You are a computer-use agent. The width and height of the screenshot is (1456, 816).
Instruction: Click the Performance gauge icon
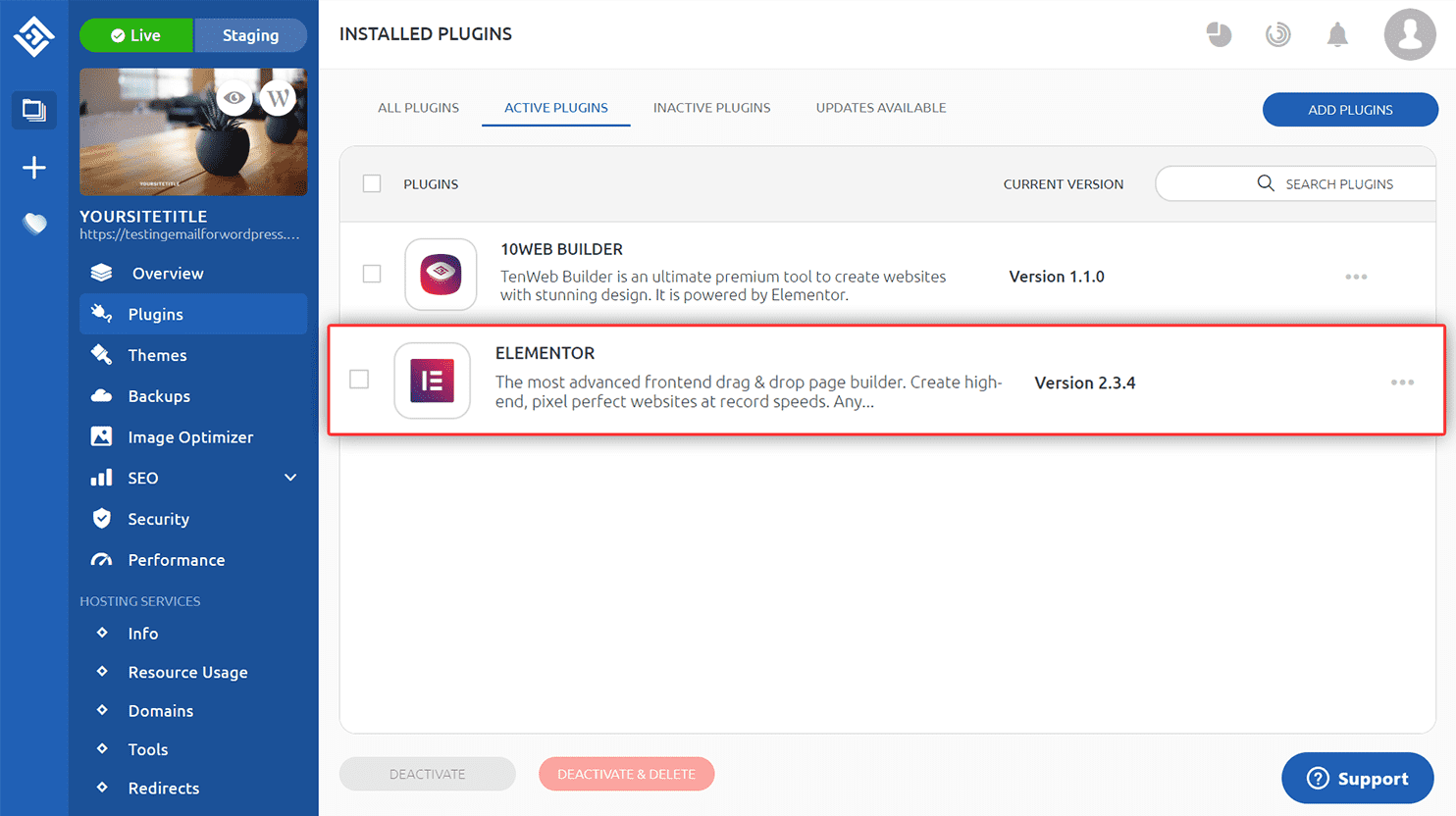click(x=101, y=560)
